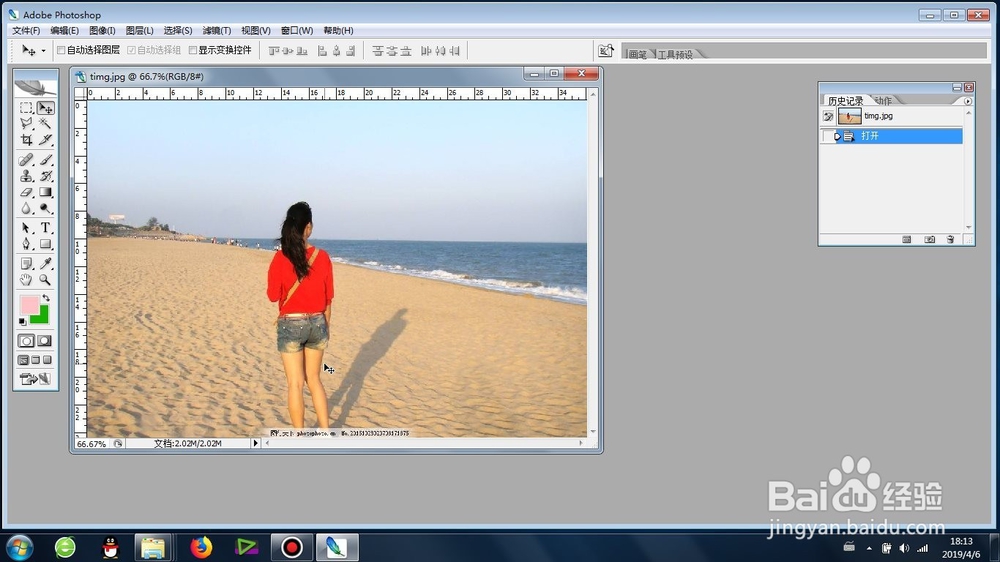This screenshot has width=1000, height=562.
Task: Open 选择(S) menu
Action: 178,30
